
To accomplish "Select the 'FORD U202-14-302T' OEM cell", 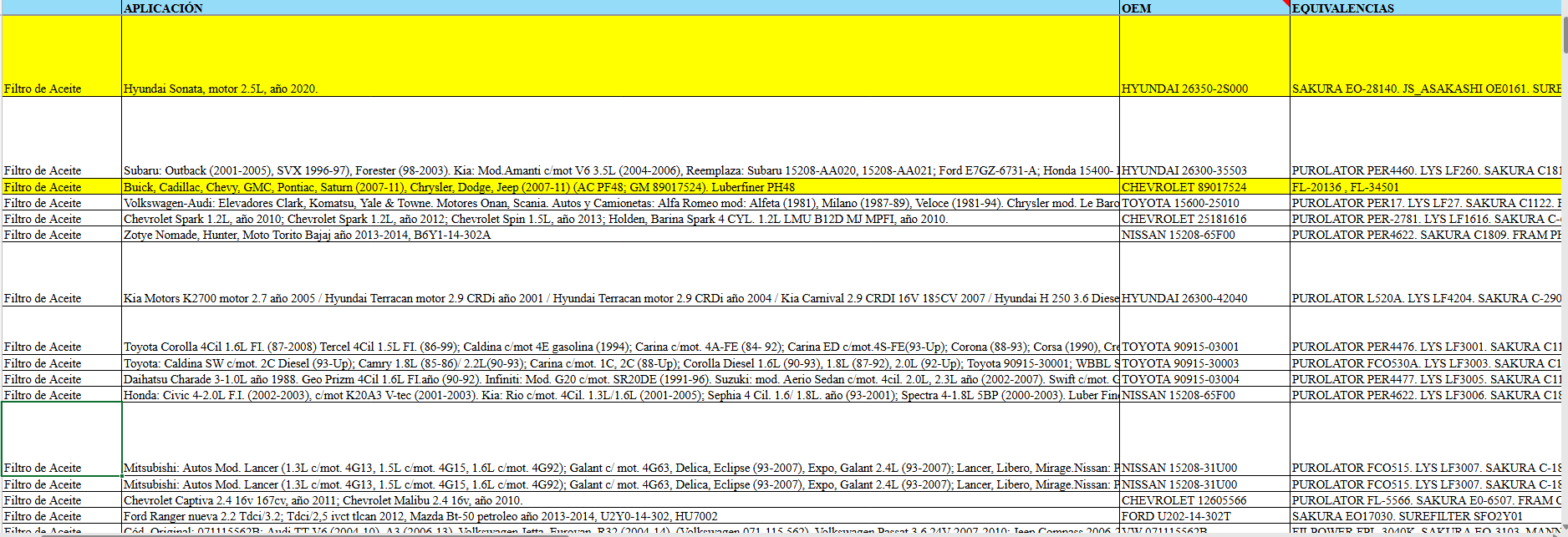I will (1204, 516).
